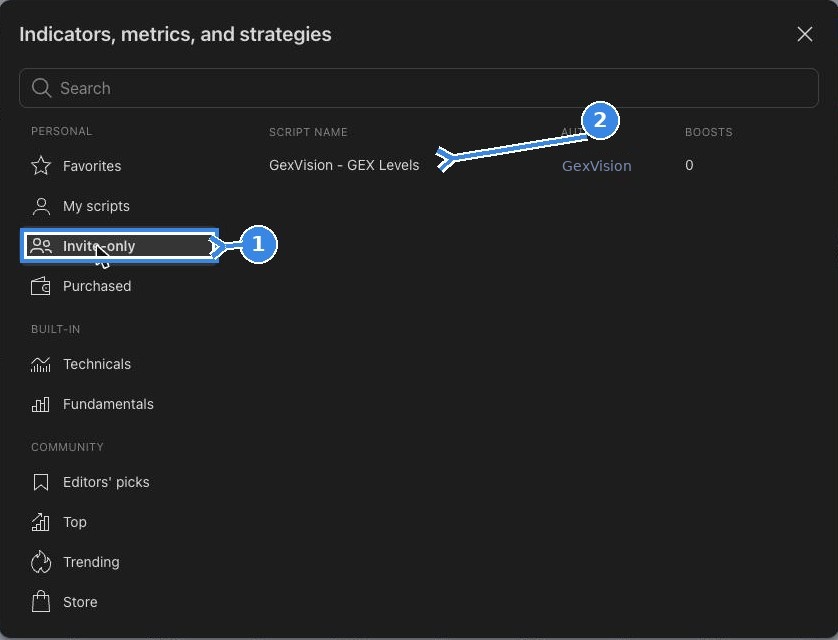Browse built-in Technicals
The height and width of the screenshot is (640, 838).
click(119, 364)
